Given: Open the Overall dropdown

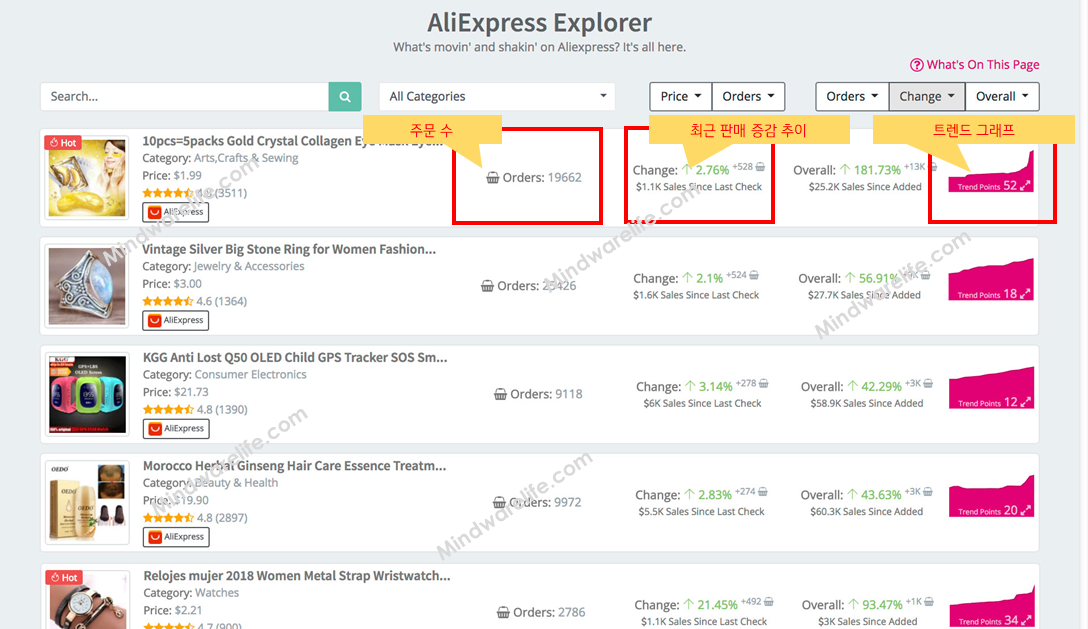Looking at the screenshot, I should click(1002, 97).
